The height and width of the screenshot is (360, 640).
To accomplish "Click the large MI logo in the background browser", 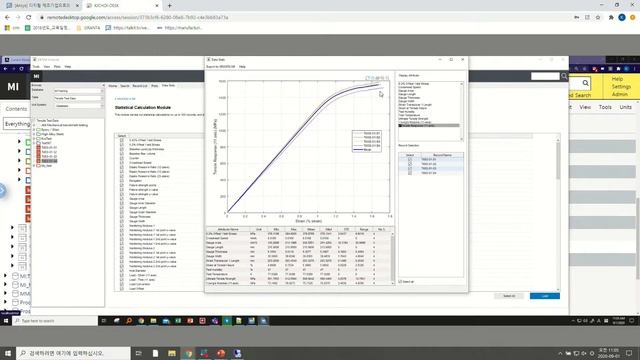I will (x=13, y=87).
